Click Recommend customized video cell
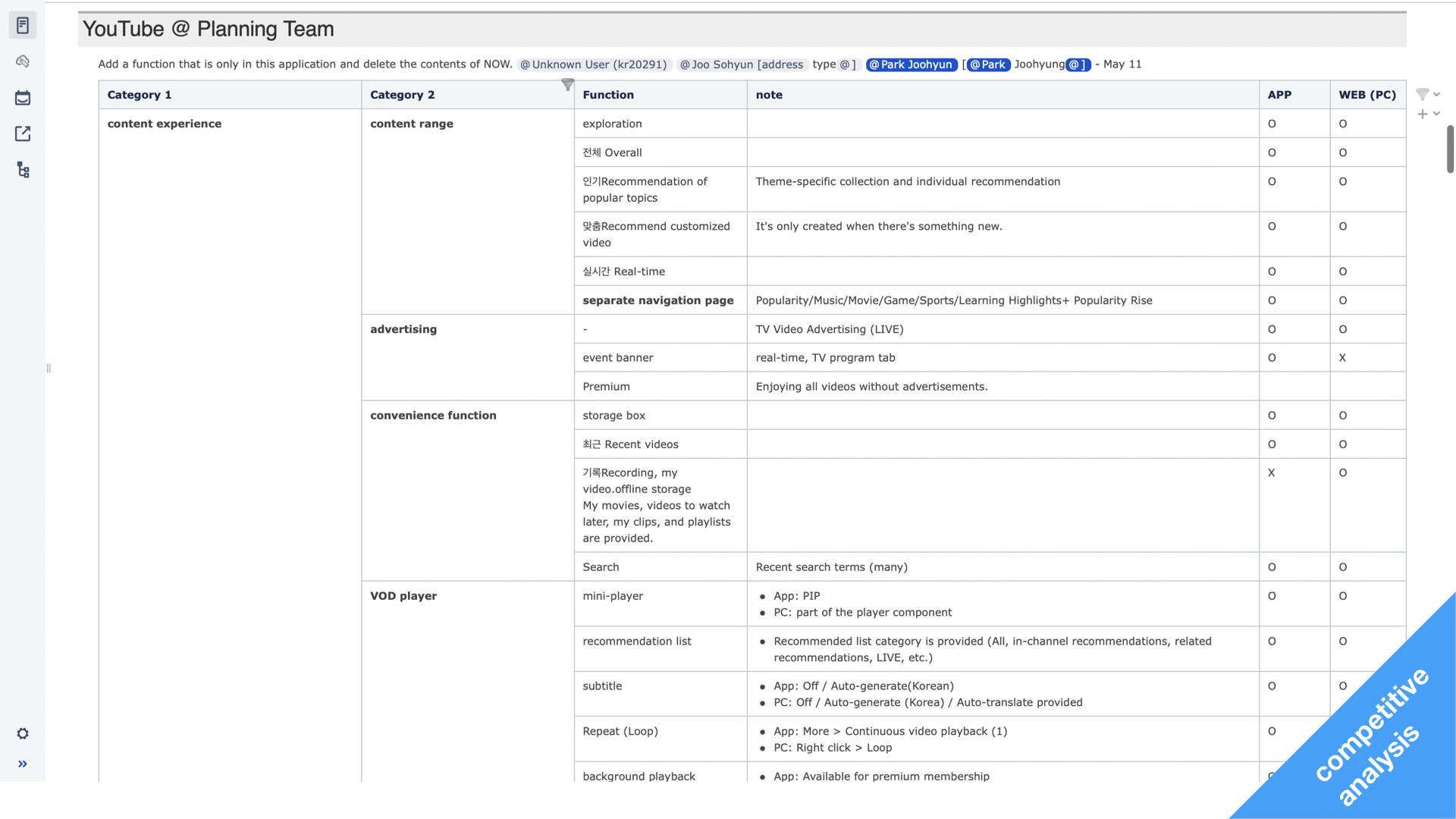1456x819 pixels. (x=660, y=234)
